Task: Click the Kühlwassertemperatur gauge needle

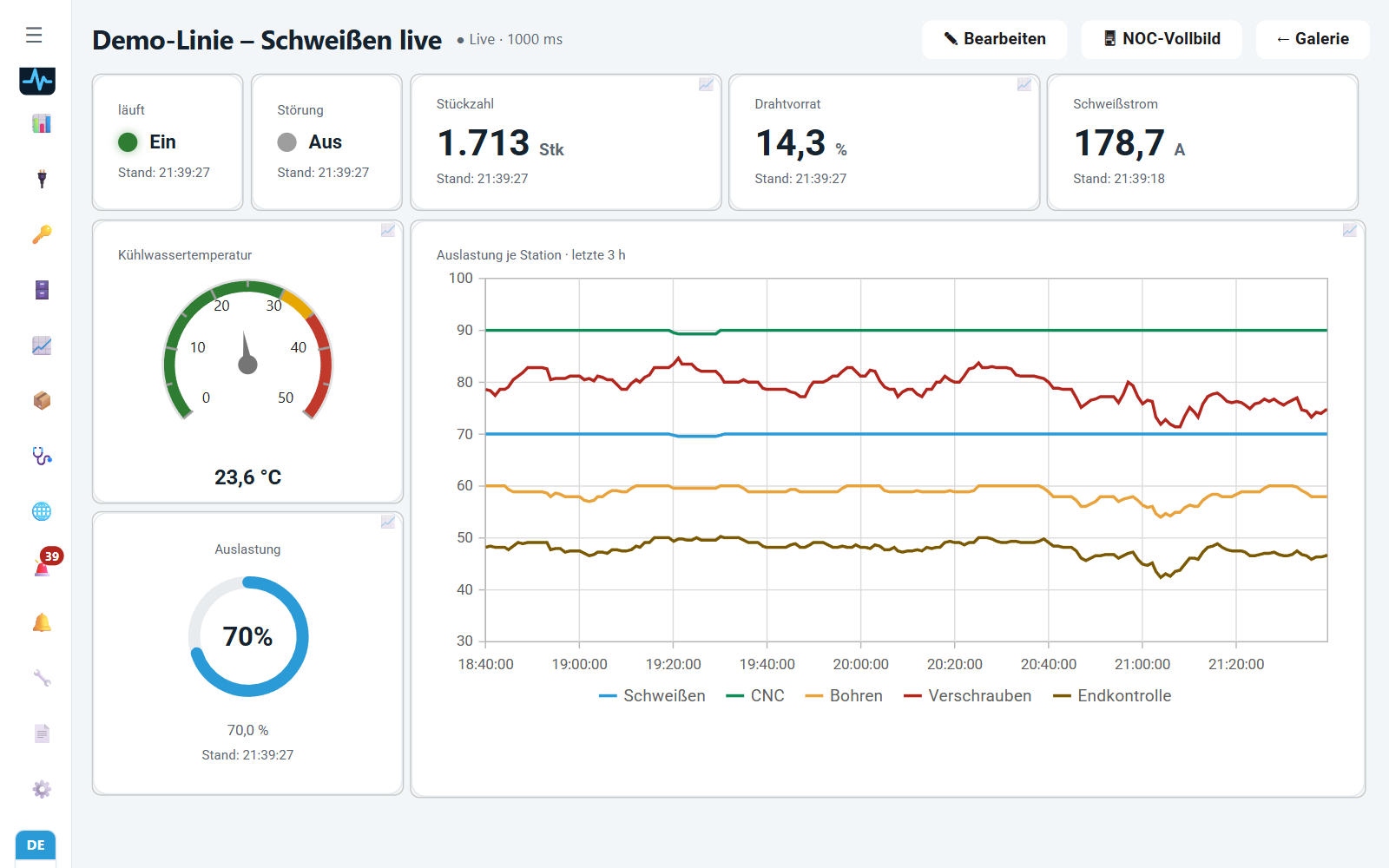Action: [x=247, y=353]
